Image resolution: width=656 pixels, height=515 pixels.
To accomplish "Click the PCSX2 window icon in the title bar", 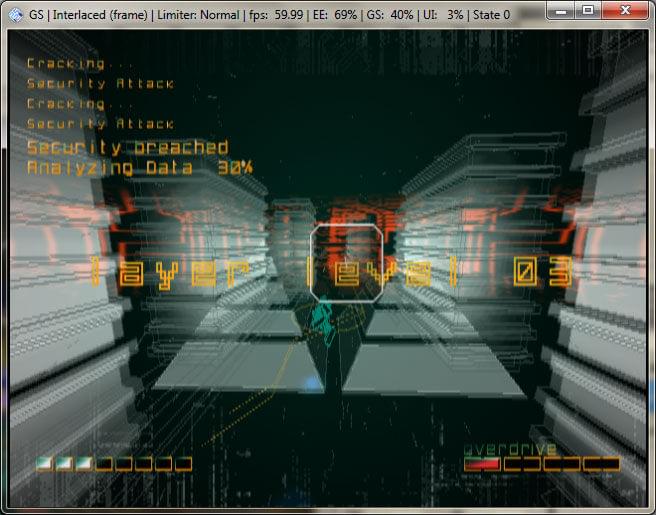I will [x=15, y=15].
